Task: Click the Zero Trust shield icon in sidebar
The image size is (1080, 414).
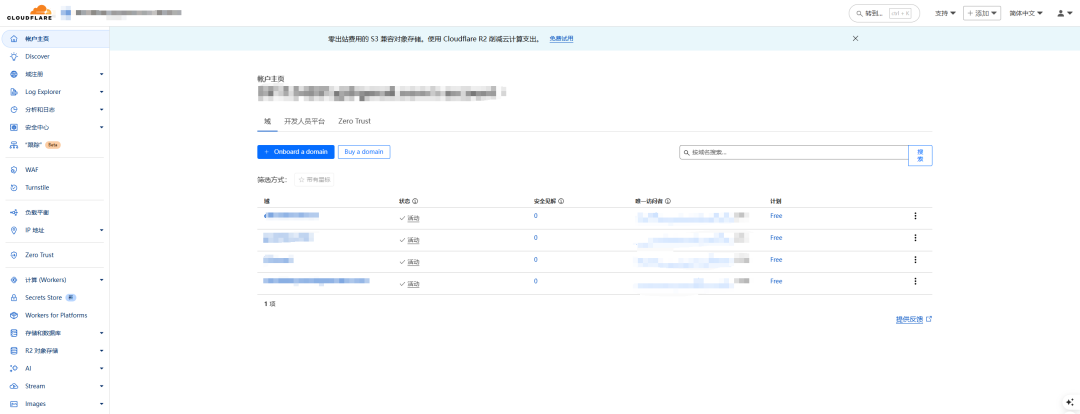Action: pos(14,255)
